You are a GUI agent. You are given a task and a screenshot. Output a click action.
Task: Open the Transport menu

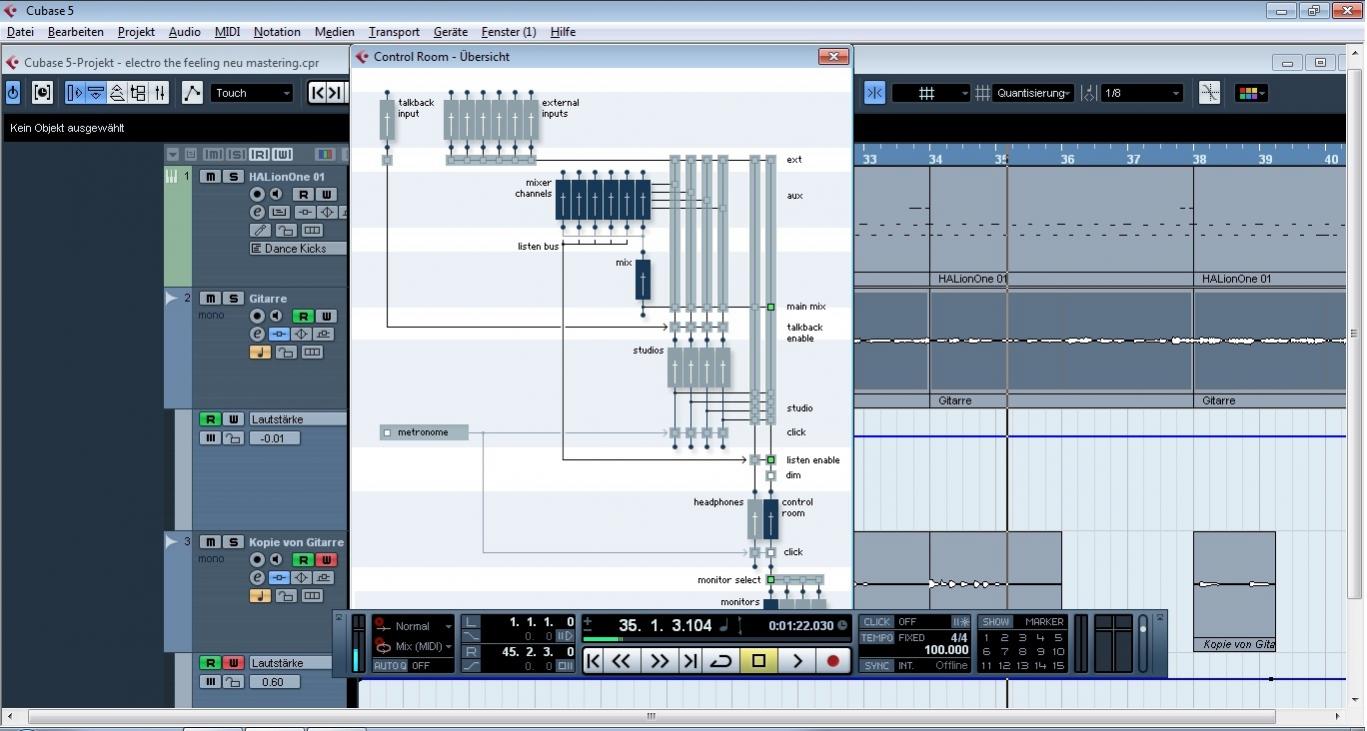click(x=394, y=32)
